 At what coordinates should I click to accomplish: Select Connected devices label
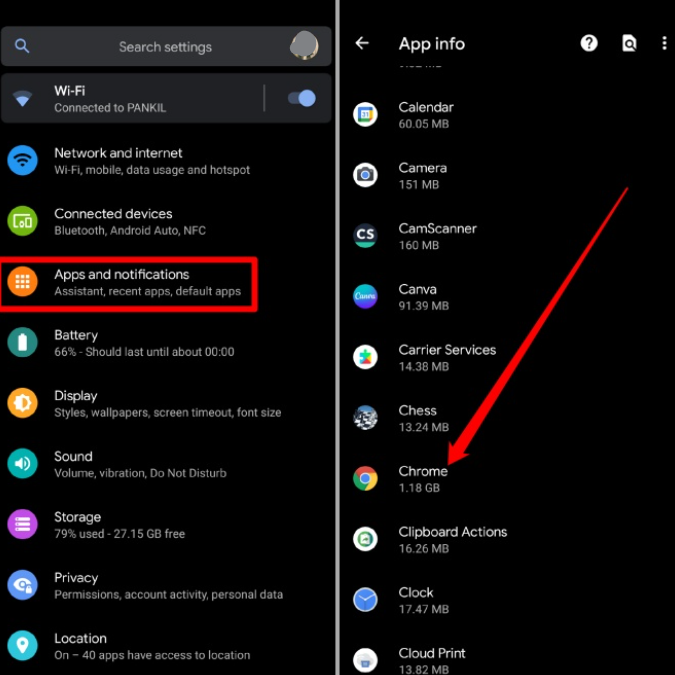pos(113,214)
